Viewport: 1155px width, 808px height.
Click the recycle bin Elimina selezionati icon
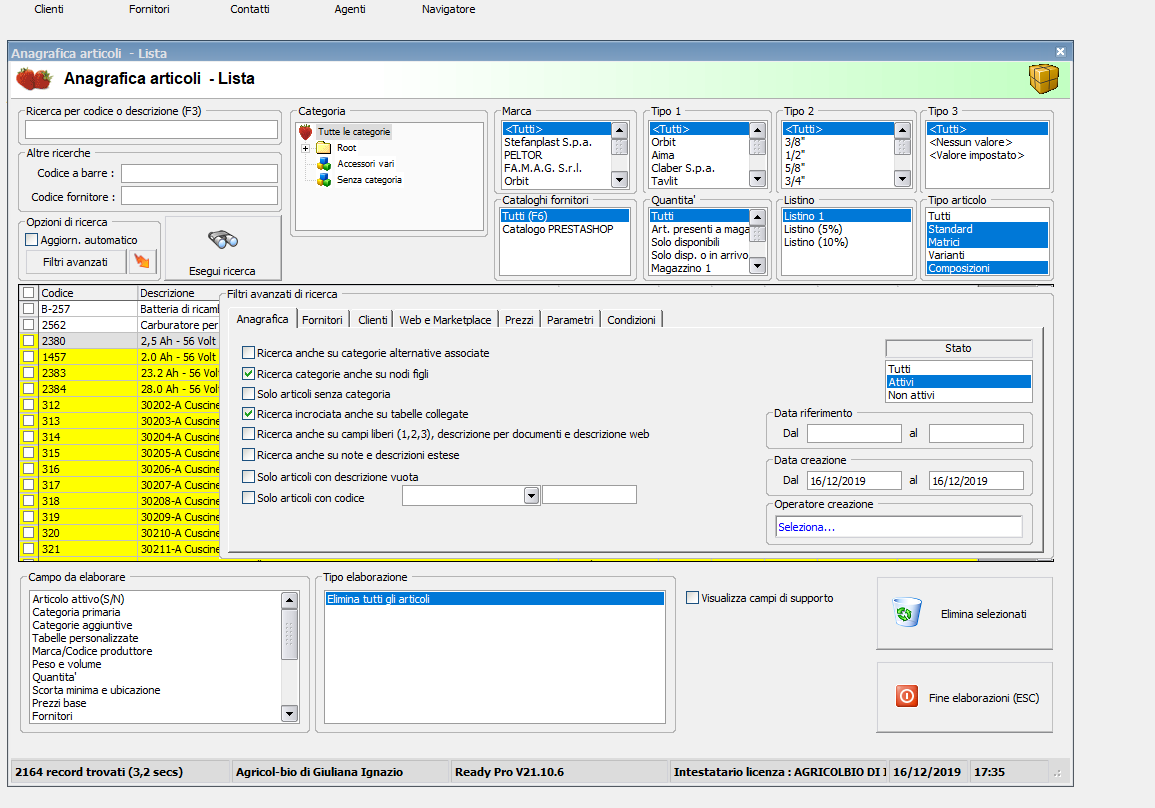point(907,613)
